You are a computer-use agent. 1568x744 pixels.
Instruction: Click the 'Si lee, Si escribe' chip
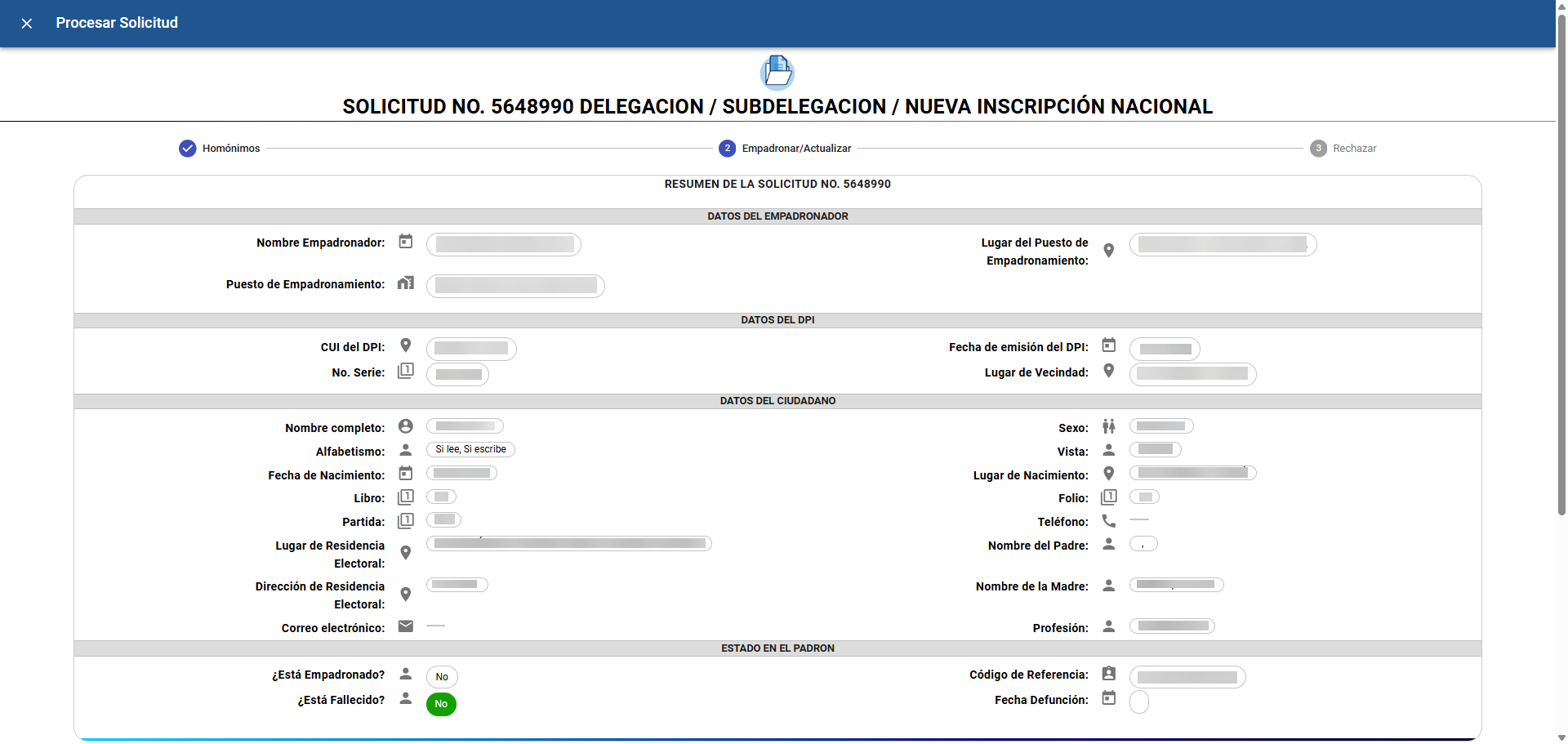[x=470, y=450]
